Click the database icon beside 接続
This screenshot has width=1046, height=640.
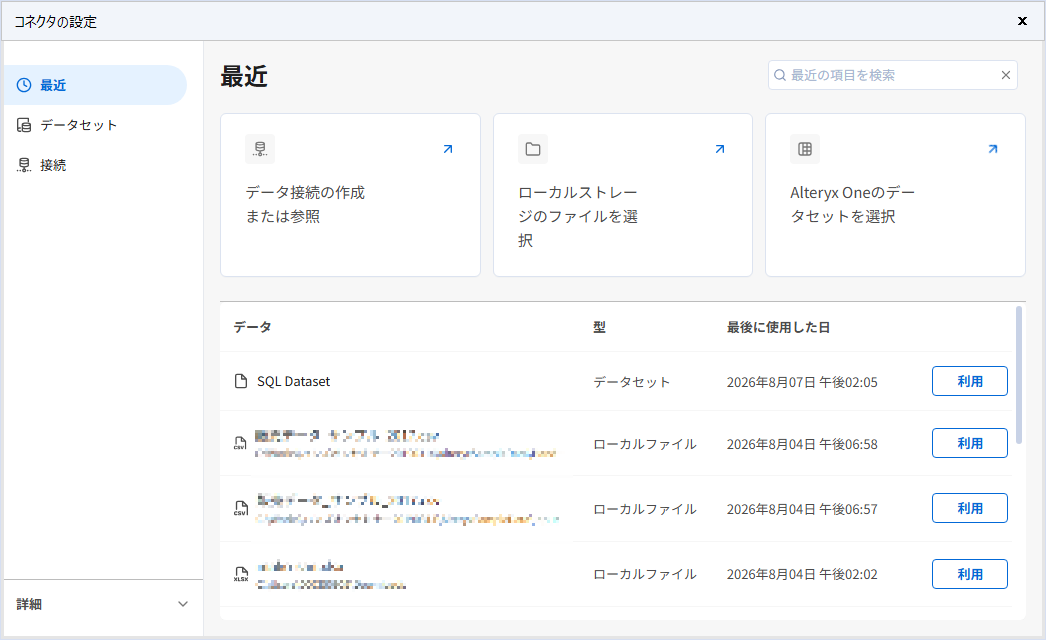[x=24, y=165]
